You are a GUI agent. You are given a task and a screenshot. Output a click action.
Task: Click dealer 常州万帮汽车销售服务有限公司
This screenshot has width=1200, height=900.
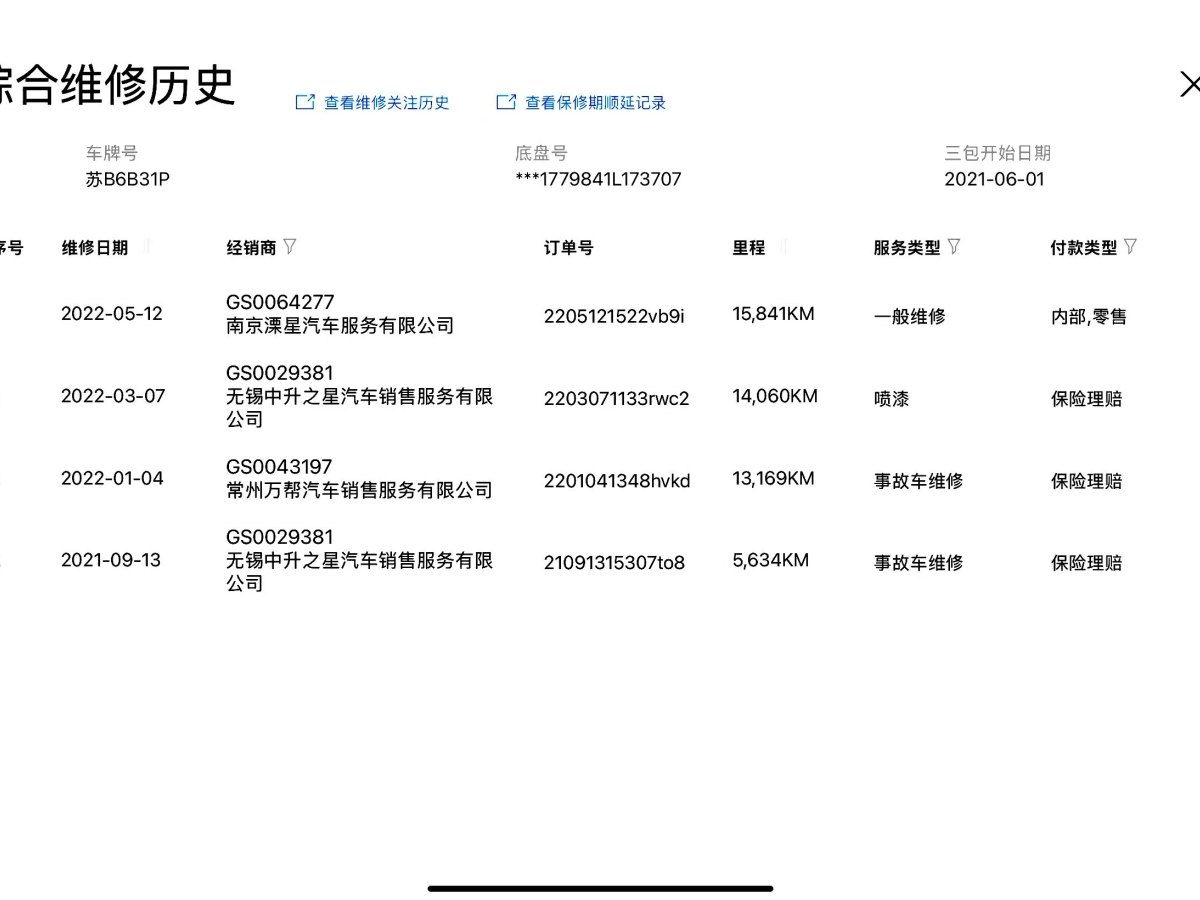359,490
